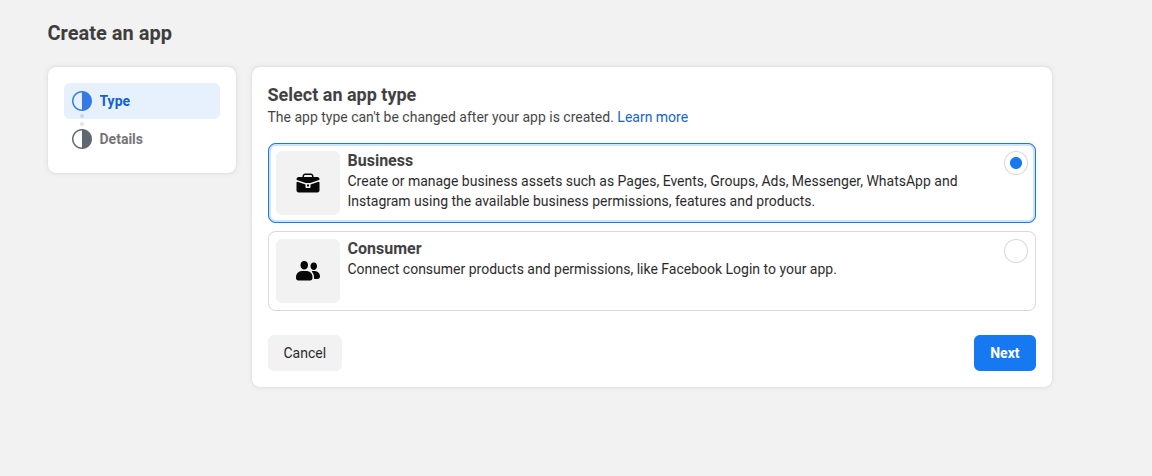Click the Business briefcase icon
The height and width of the screenshot is (476, 1152).
(308, 183)
